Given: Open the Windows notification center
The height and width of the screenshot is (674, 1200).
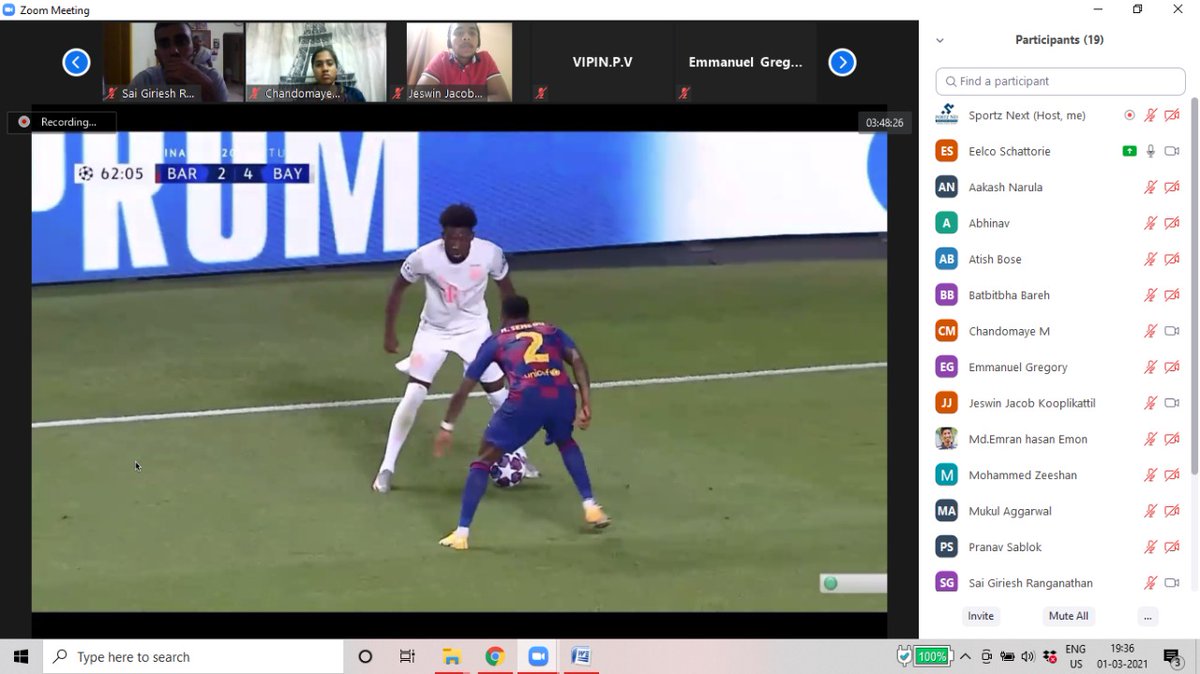Looking at the screenshot, I should coord(1173,657).
